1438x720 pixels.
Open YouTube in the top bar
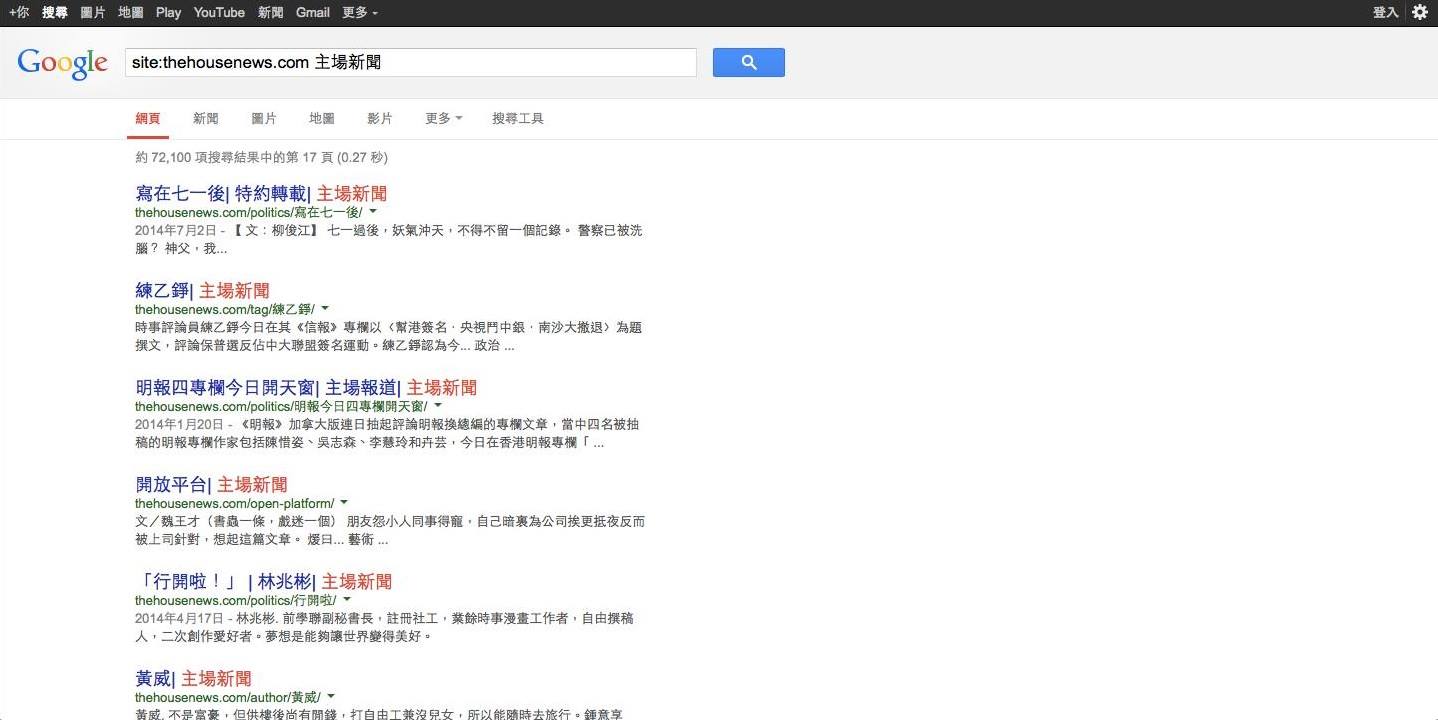(x=219, y=12)
